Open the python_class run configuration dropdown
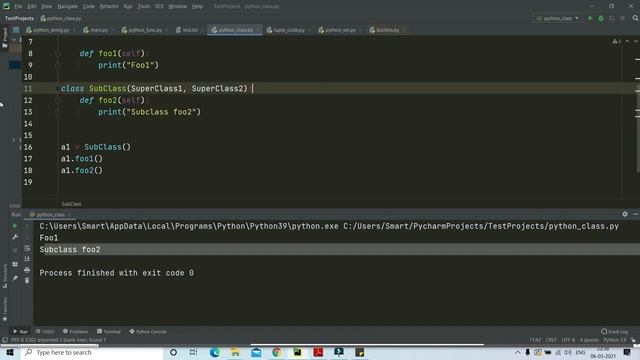Viewport: 640px width, 360px height. click(558, 18)
